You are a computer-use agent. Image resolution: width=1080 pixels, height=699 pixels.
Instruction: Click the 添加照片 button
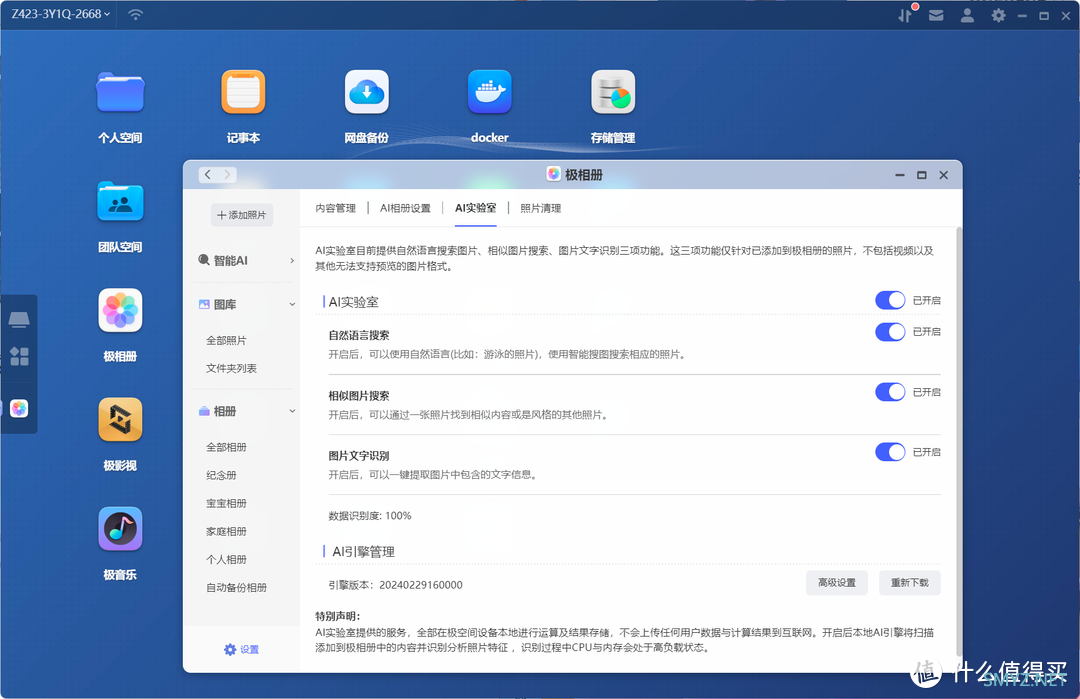click(x=242, y=215)
